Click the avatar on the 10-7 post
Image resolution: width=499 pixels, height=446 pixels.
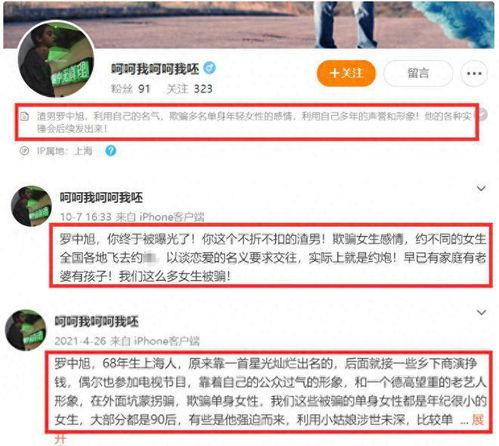coord(31,206)
